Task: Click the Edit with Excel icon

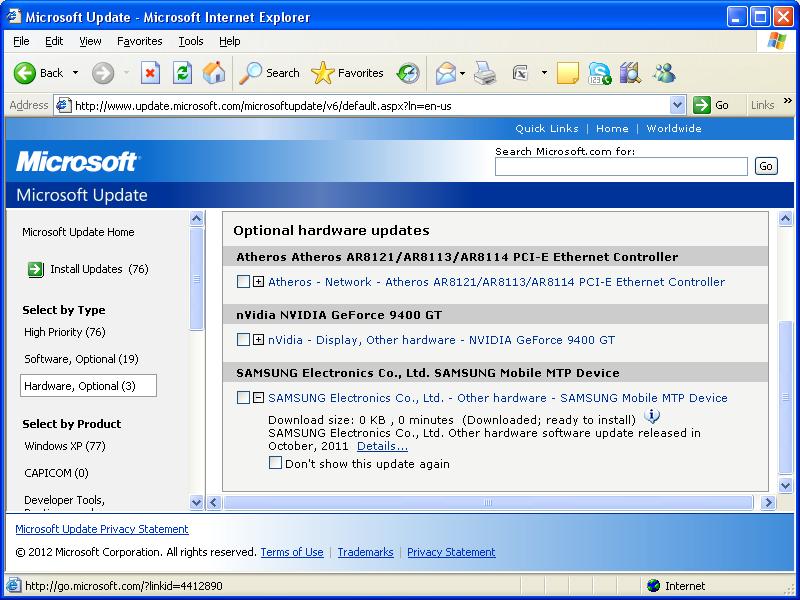Action: pyautogui.click(x=520, y=73)
